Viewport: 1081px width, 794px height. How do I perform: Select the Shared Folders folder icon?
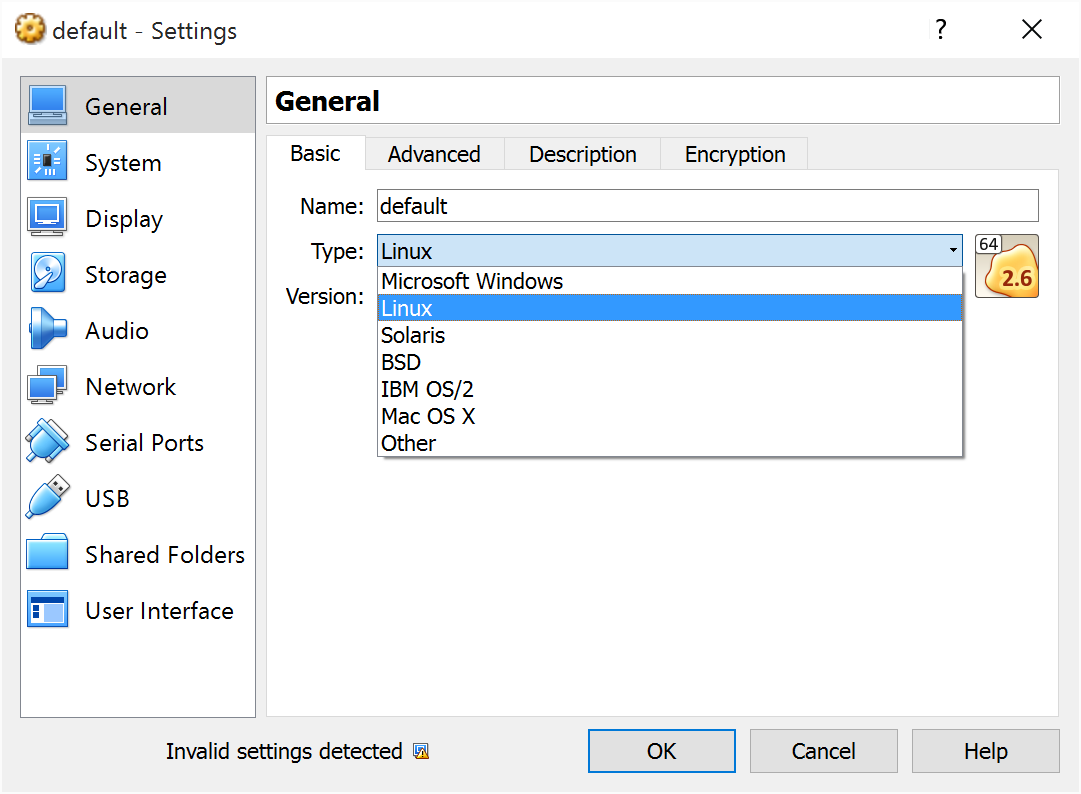tap(47, 553)
